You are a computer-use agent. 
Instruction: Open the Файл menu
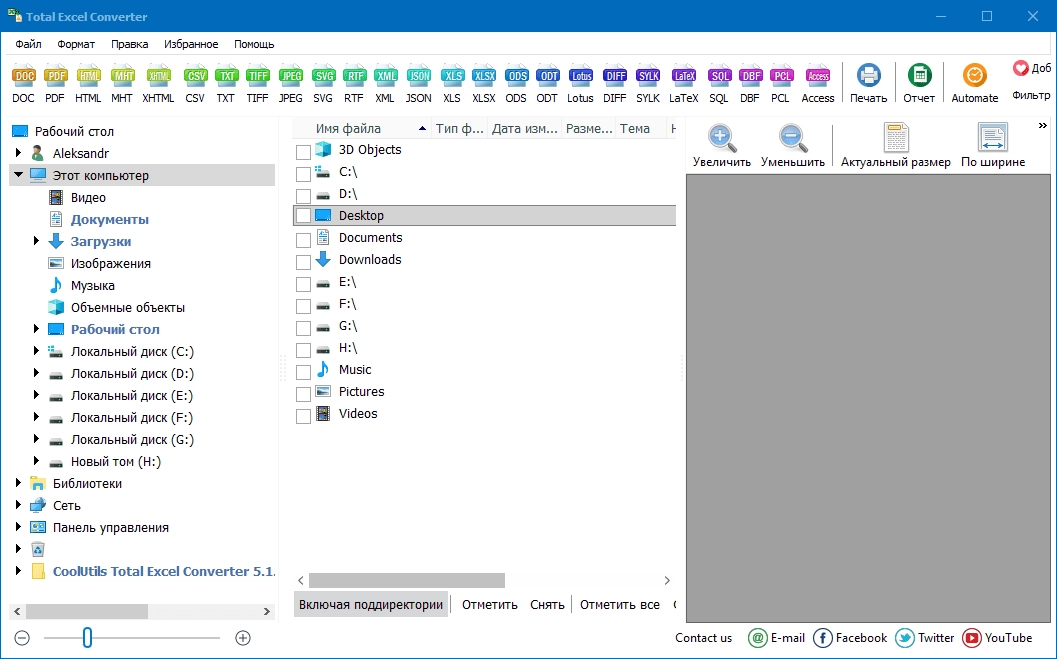pyautogui.click(x=28, y=44)
